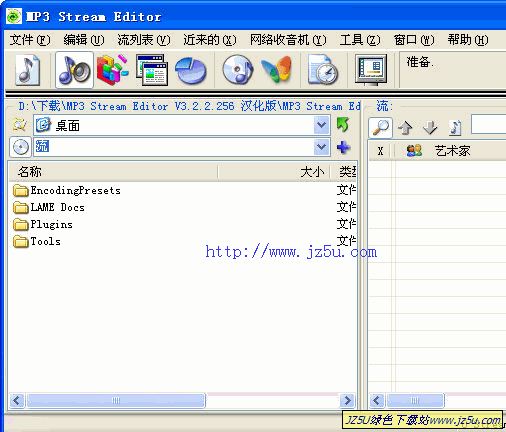The width and height of the screenshot is (506, 432).
Task: Expand the 流 filter dropdown arrow
Action: click(321, 147)
